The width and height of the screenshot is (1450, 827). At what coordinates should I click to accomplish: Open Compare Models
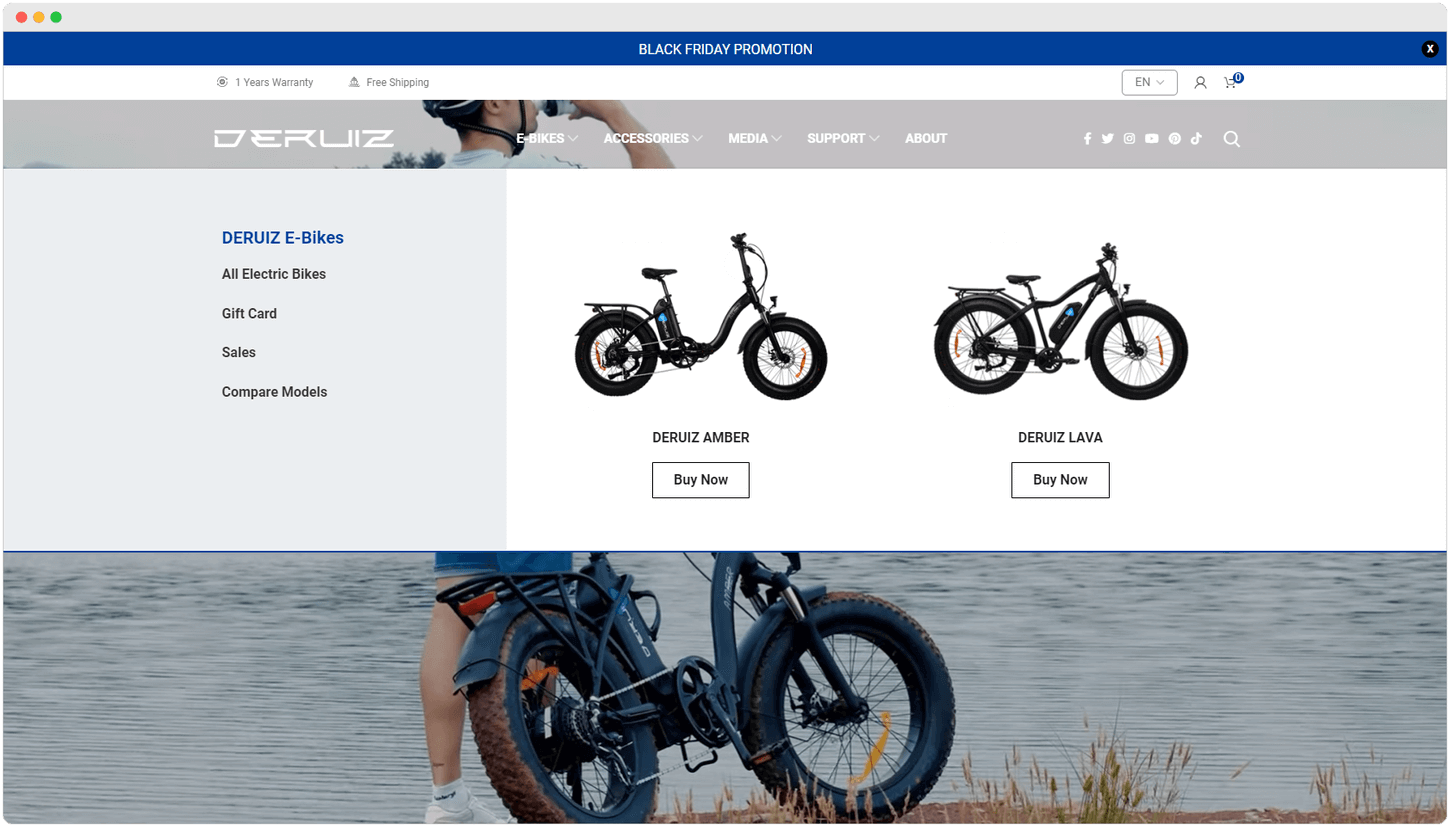click(274, 392)
